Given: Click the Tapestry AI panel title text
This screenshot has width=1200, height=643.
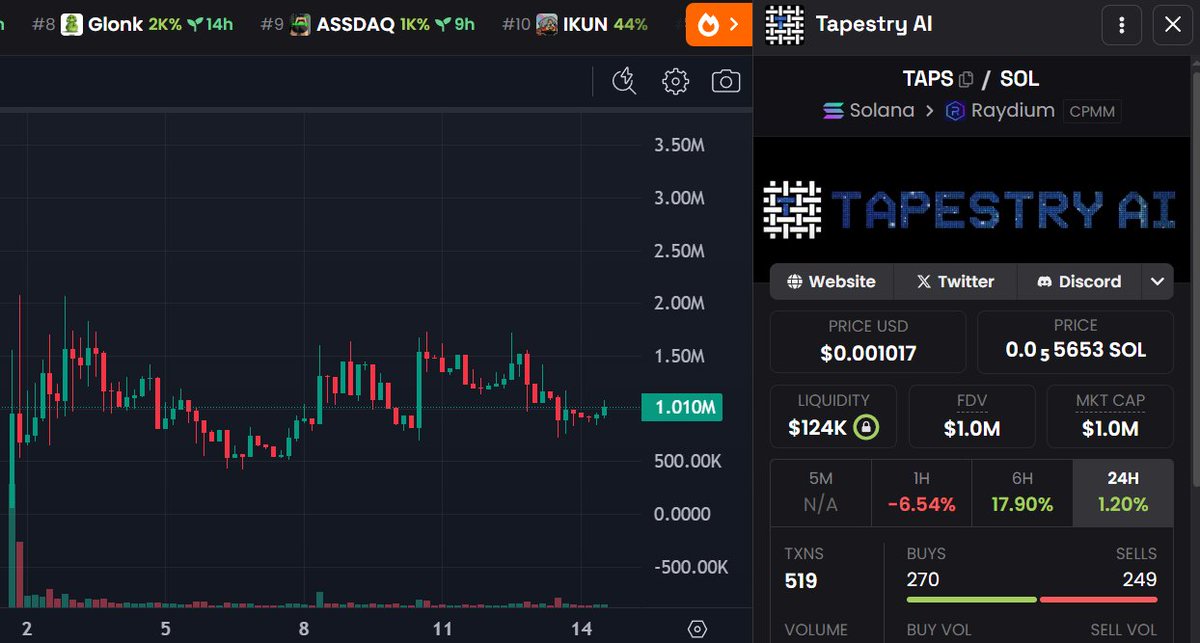Looking at the screenshot, I should (874, 24).
